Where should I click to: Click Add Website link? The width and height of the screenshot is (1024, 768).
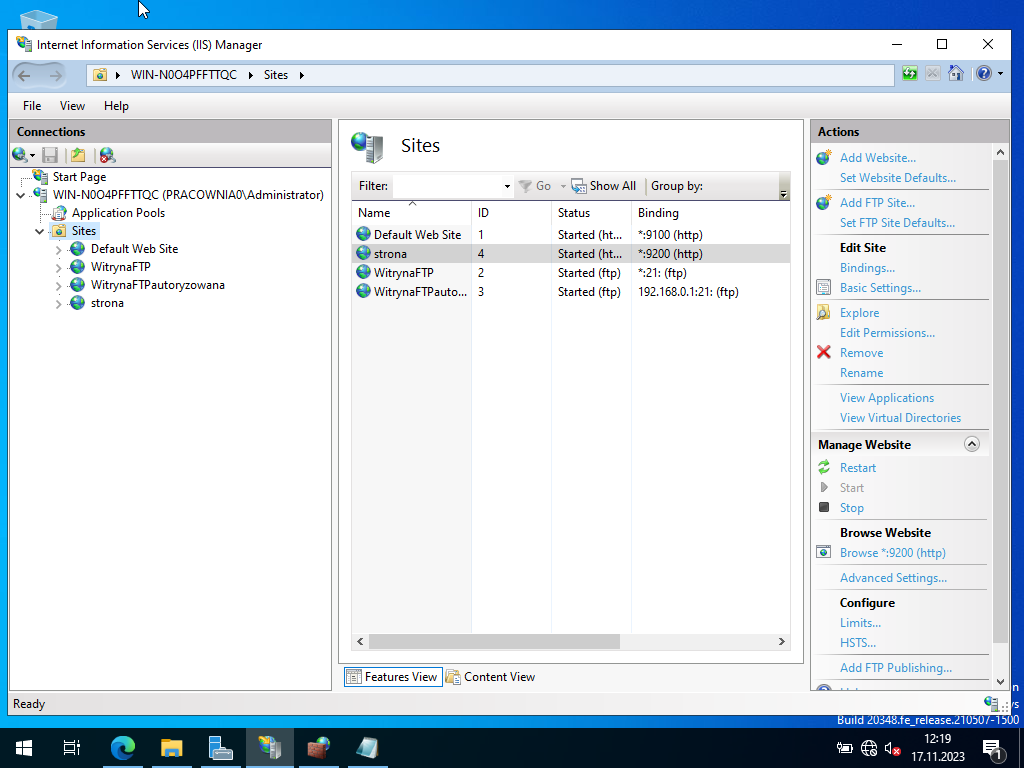878,157
